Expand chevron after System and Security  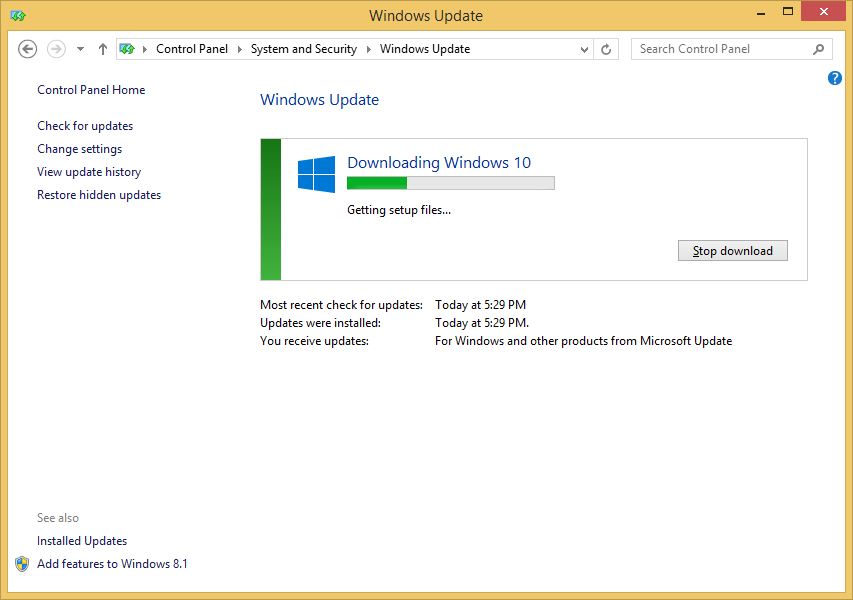tap(368, 49)
